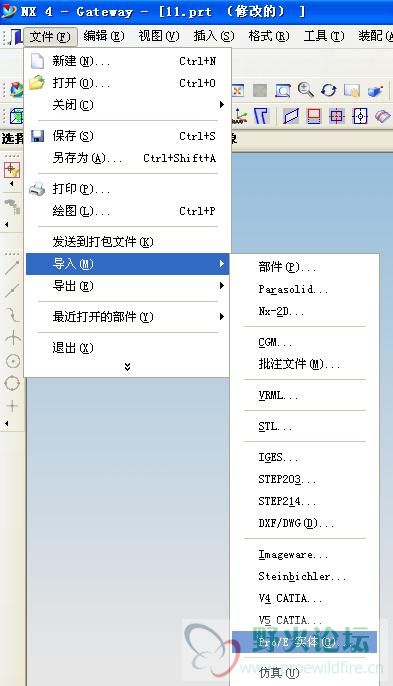Activate the Rotate view icon
393x686 pixels.
point(328,90)
